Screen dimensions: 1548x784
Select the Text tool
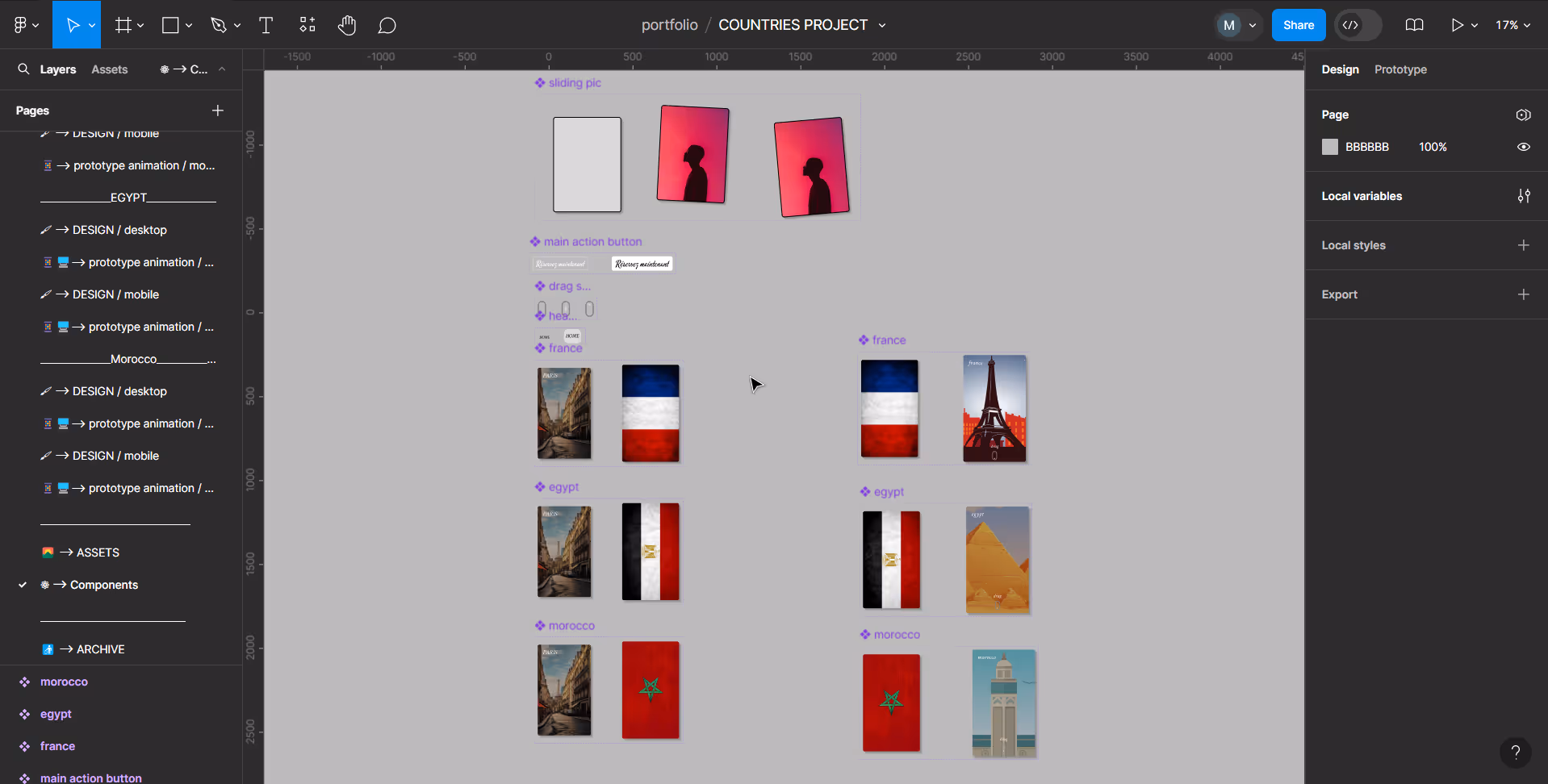[x=266, y=25]
